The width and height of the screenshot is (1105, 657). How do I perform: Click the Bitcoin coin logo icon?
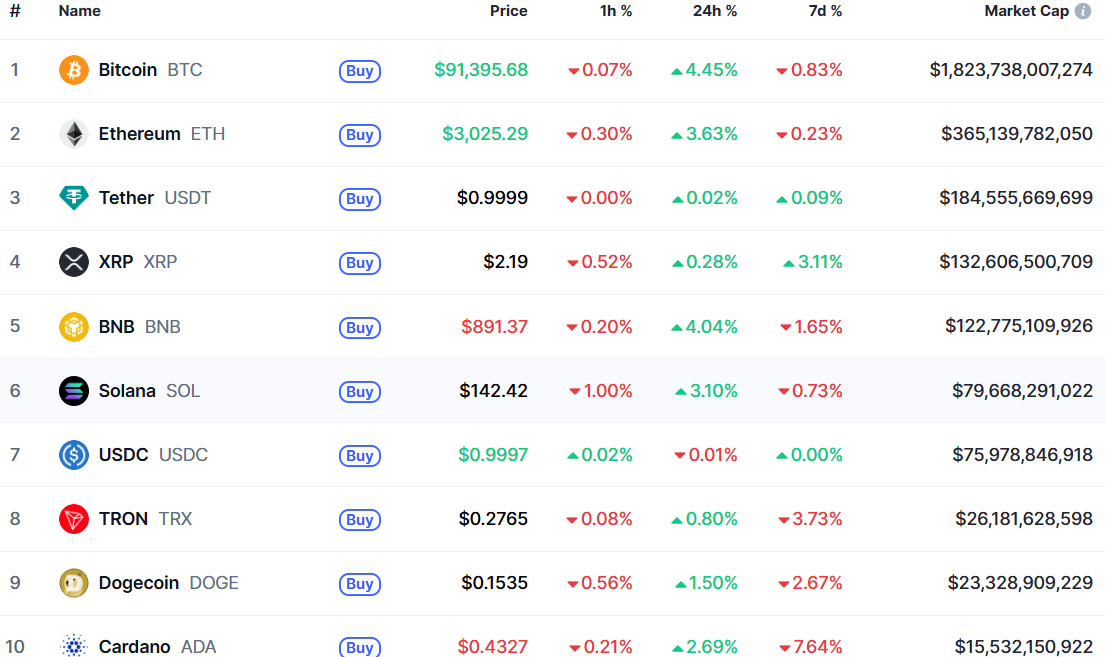pos(74,70)
